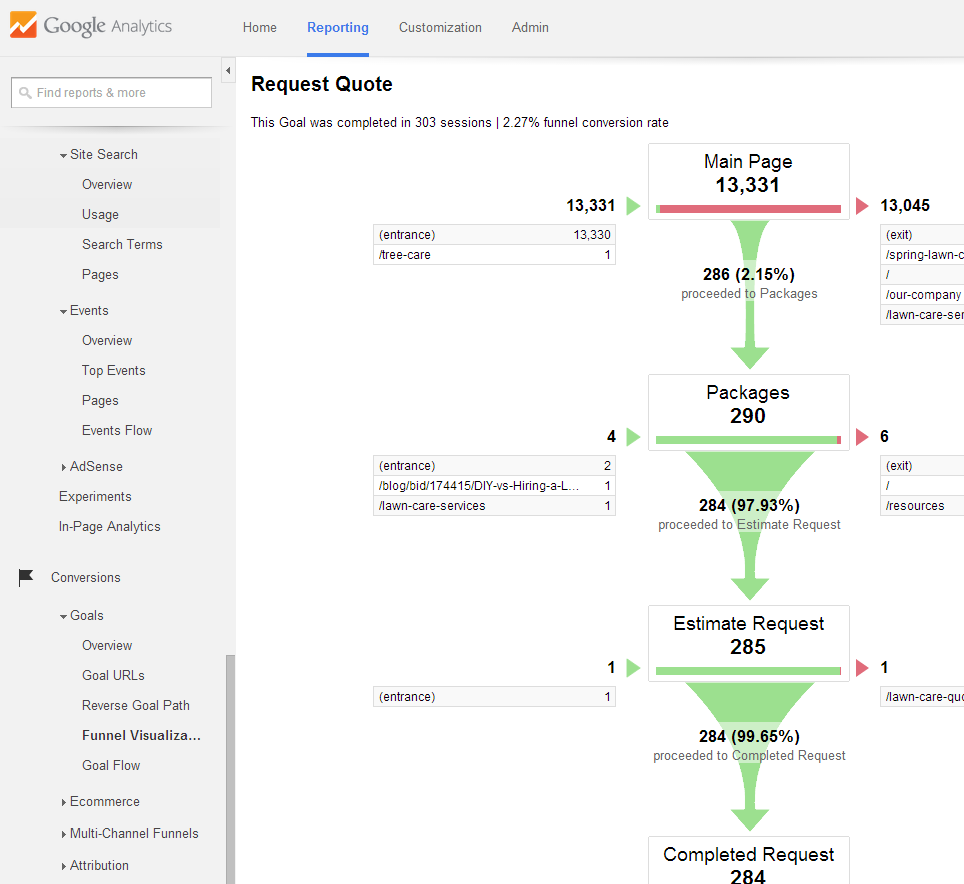The height and width of the screenshot is (884, 964).
Task: Click green entrance arrow beside Packages step
Action: (632, 437)
